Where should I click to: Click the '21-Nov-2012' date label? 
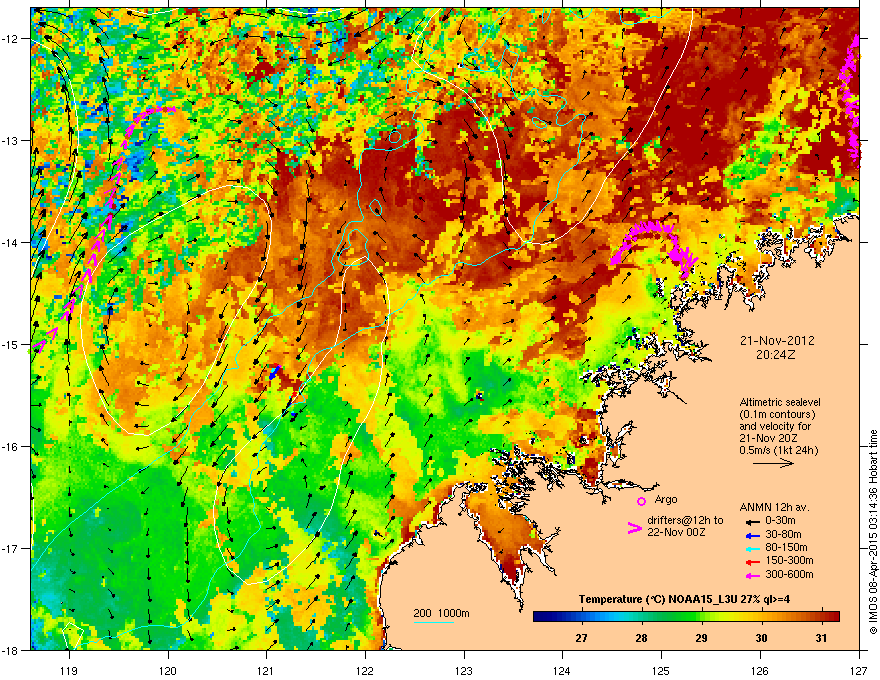click(777, 341)
